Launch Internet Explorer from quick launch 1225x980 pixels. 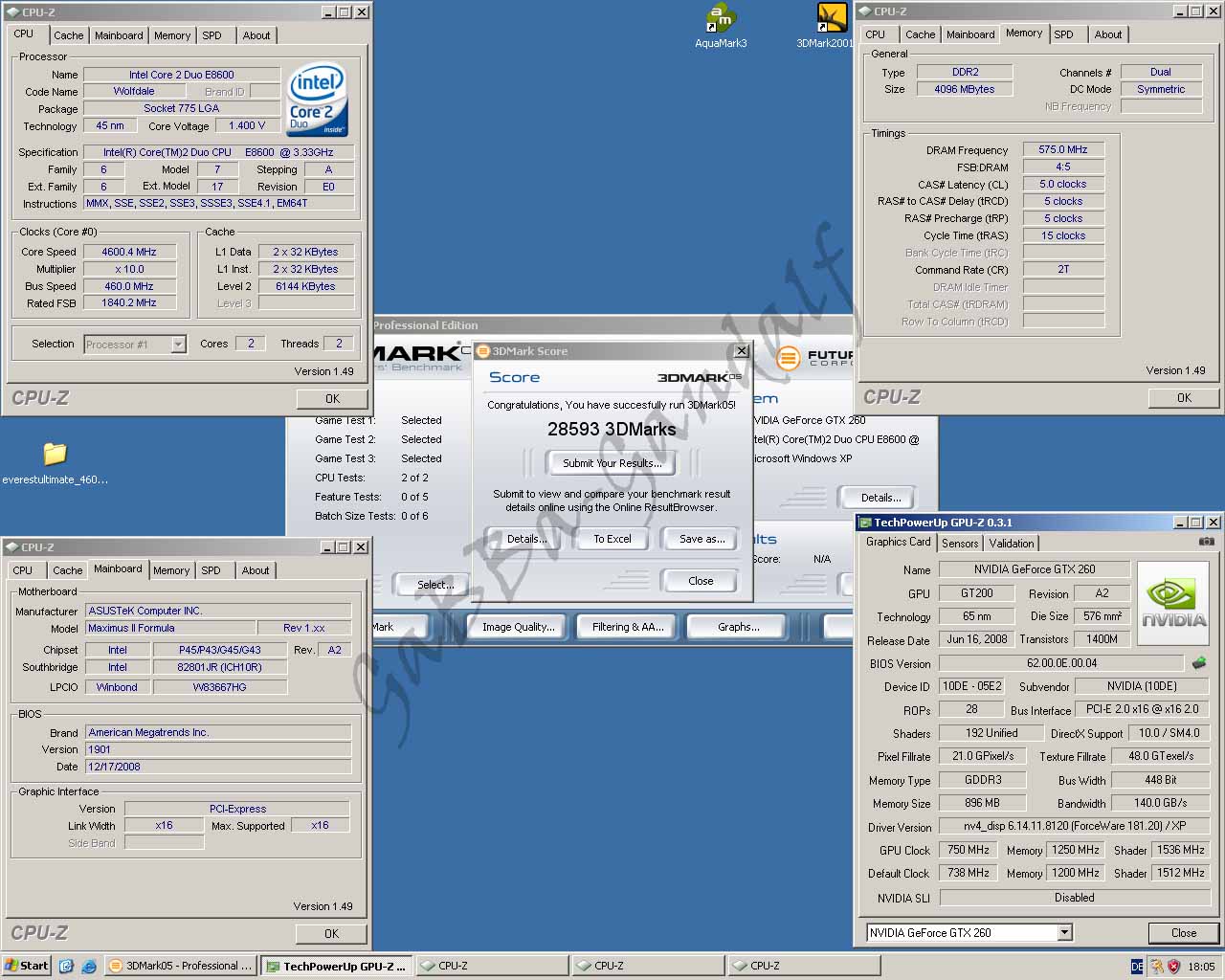[89, 966]
